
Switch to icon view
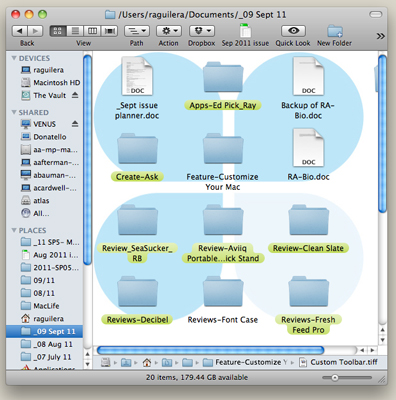[58, 31]
